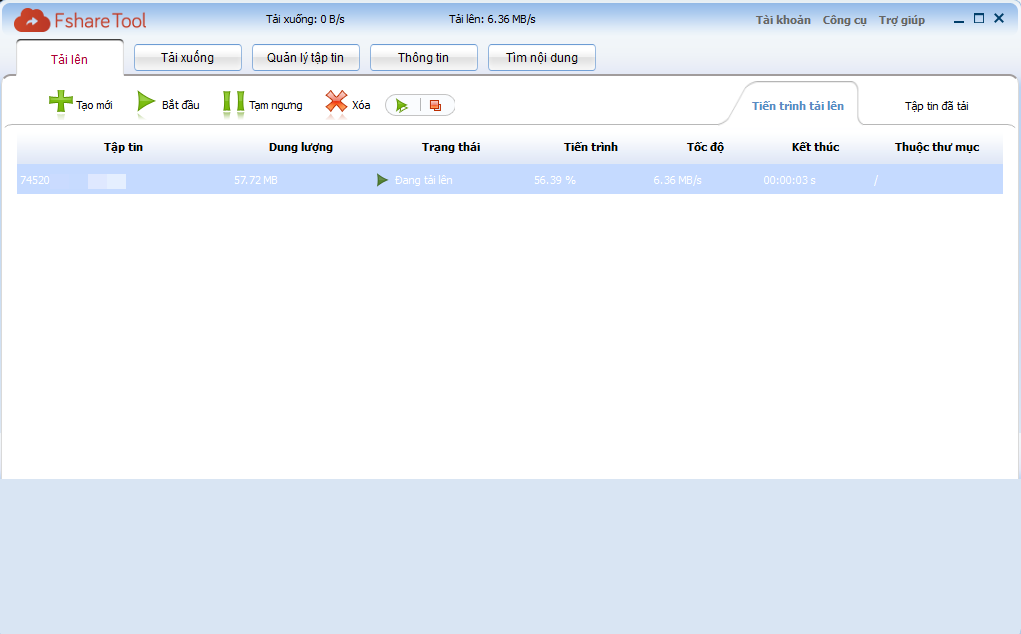Click the small red stop-all icon in the pill
The width and height of the screenshot is (1021, 634).
(x=435, y=105)
